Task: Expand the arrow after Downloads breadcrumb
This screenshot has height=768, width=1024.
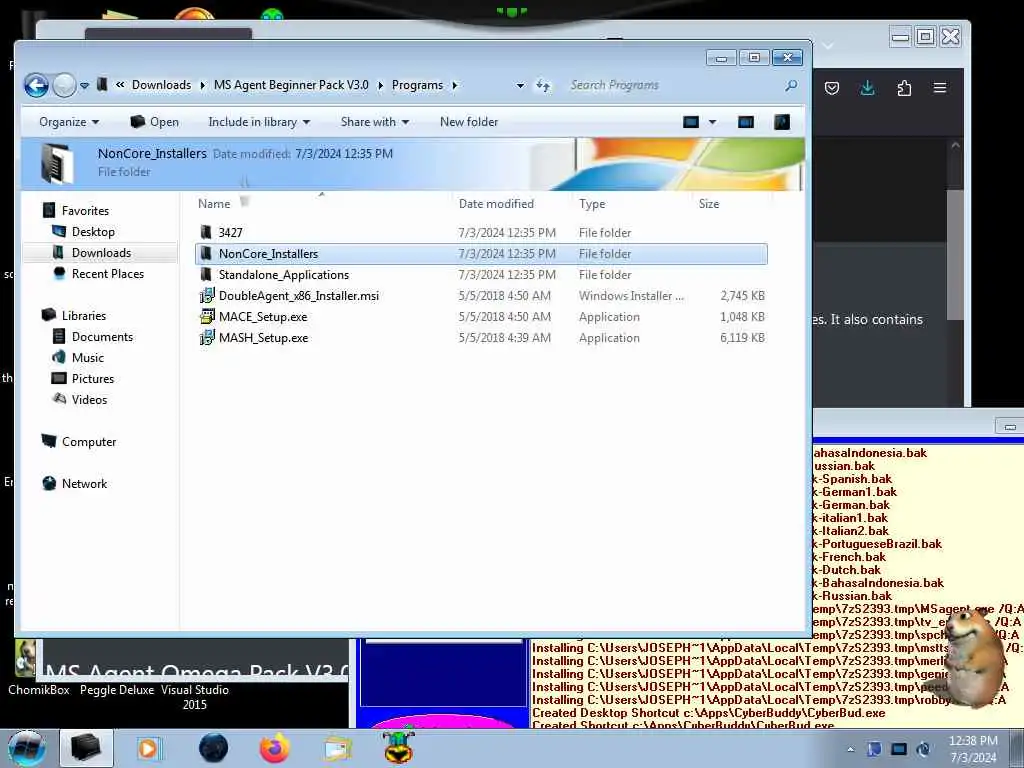Action: tap(202, 85)
